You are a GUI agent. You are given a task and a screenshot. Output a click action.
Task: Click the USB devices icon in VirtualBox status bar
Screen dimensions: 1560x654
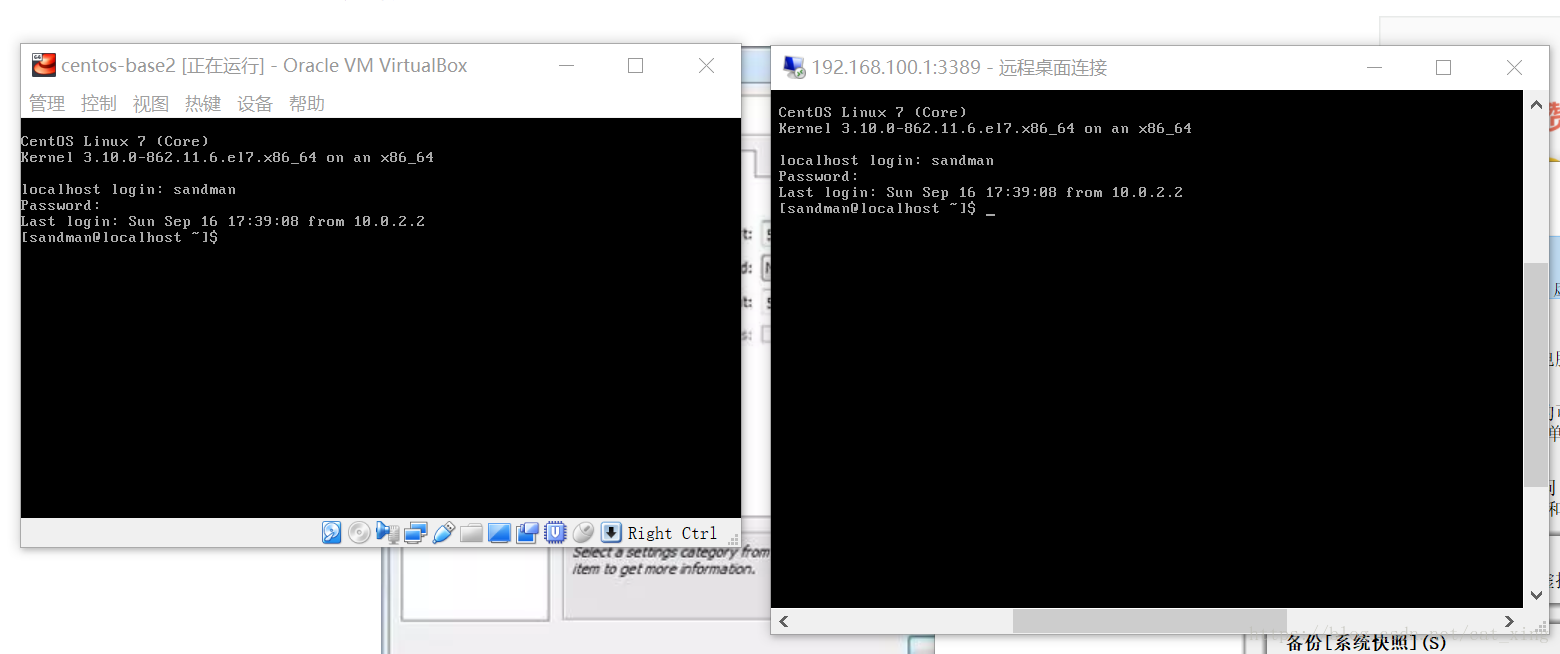point(444,533)
